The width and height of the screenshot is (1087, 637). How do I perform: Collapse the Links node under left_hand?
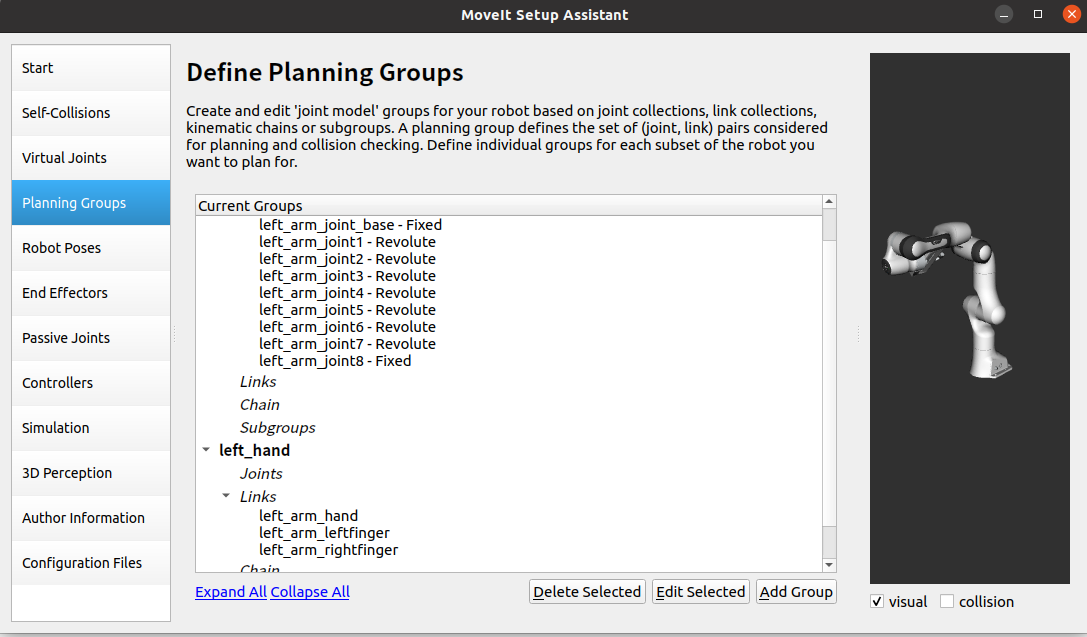tap(226, 496)
